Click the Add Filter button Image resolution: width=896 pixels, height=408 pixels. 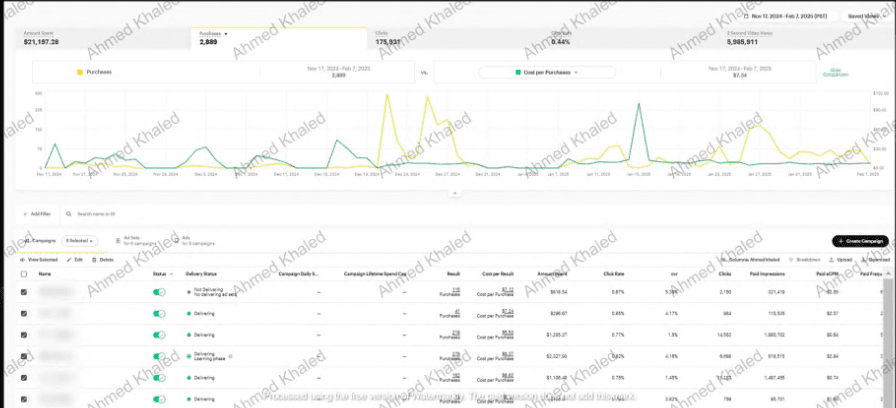pos(37,214)
